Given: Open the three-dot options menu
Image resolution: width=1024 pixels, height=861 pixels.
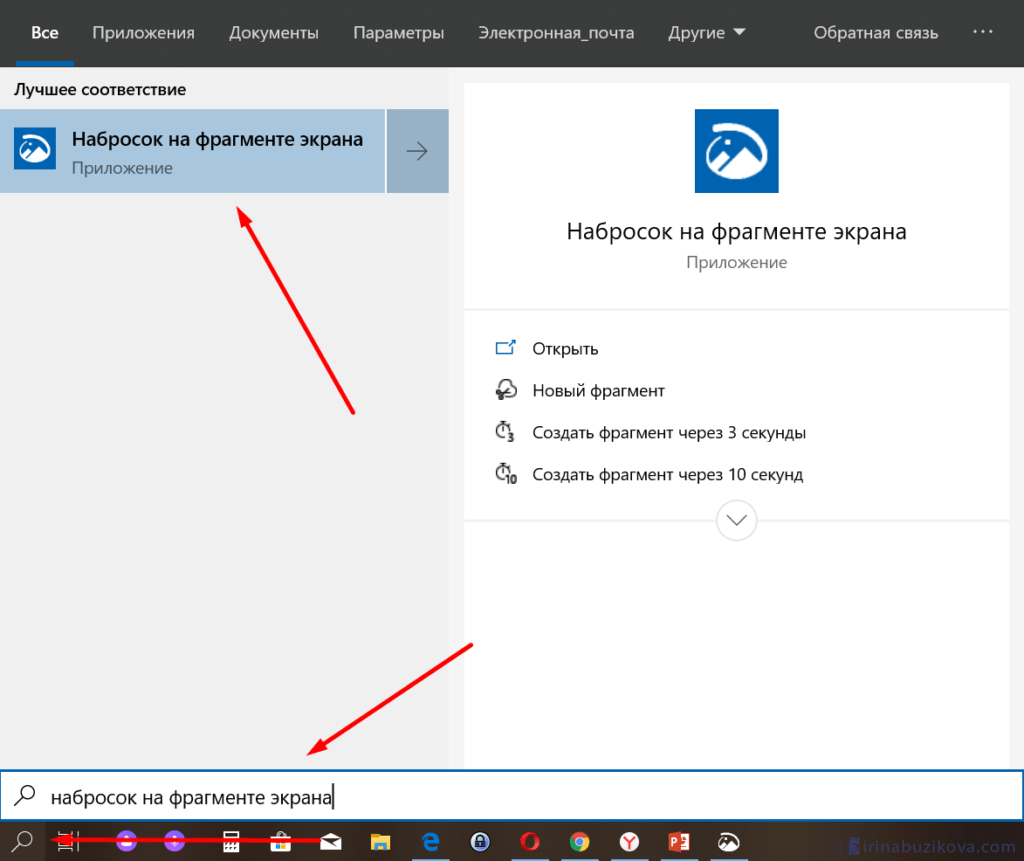Looking at the screenshot, I should coord(985,33).
